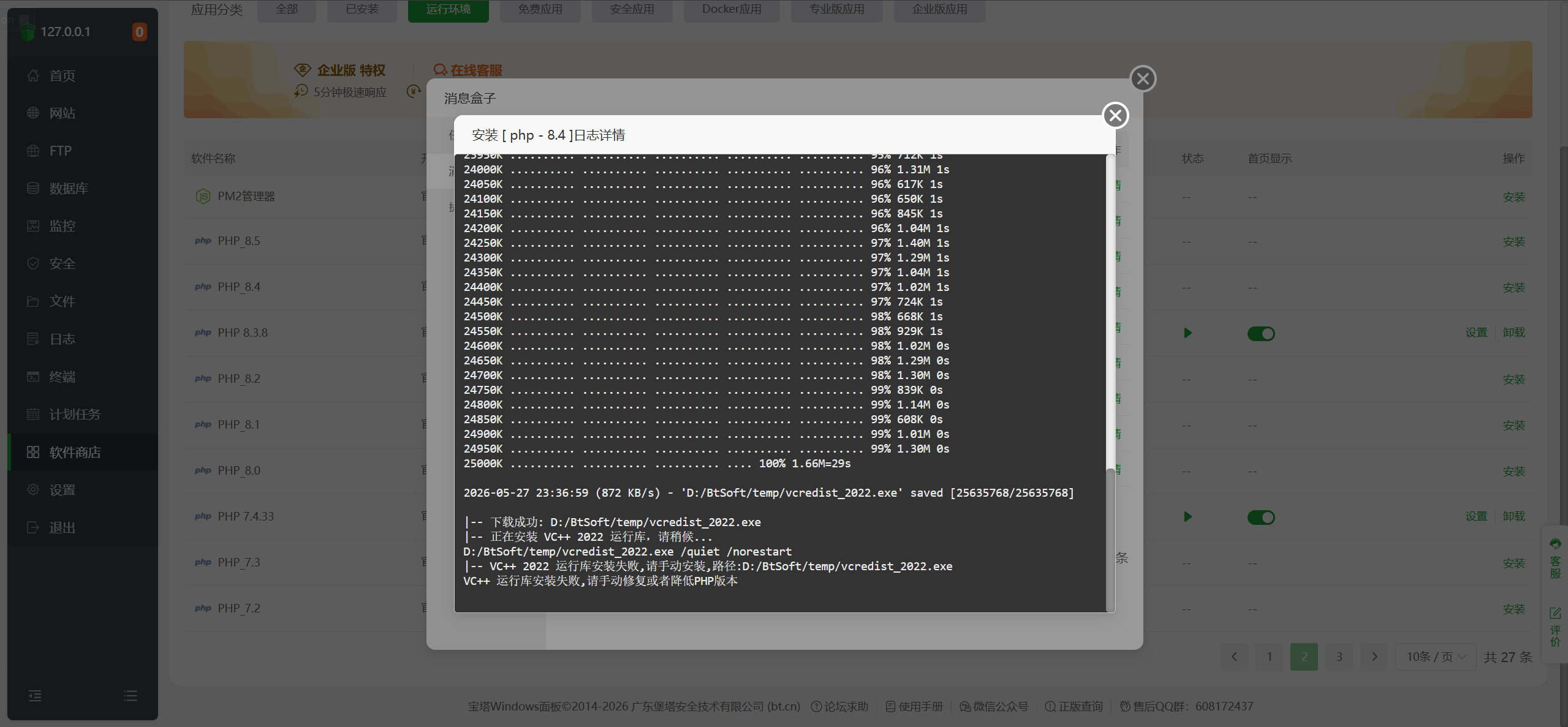Click 卸载 for PHP 8.3.8
The width and height of the screenshot is (1568, 727).
(1514, 333)
